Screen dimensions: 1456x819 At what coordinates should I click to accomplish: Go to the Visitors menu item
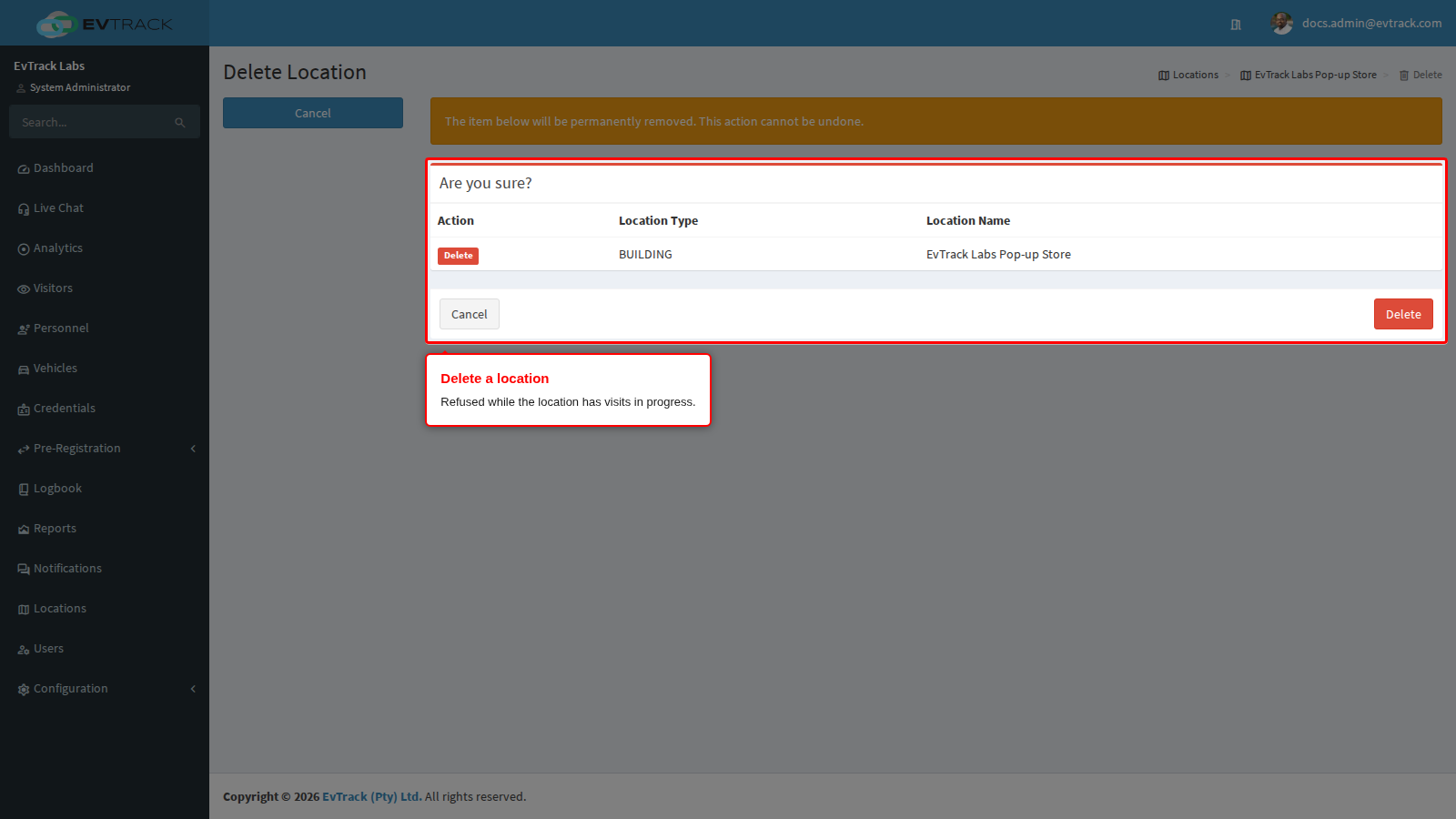tap(105, 288)
